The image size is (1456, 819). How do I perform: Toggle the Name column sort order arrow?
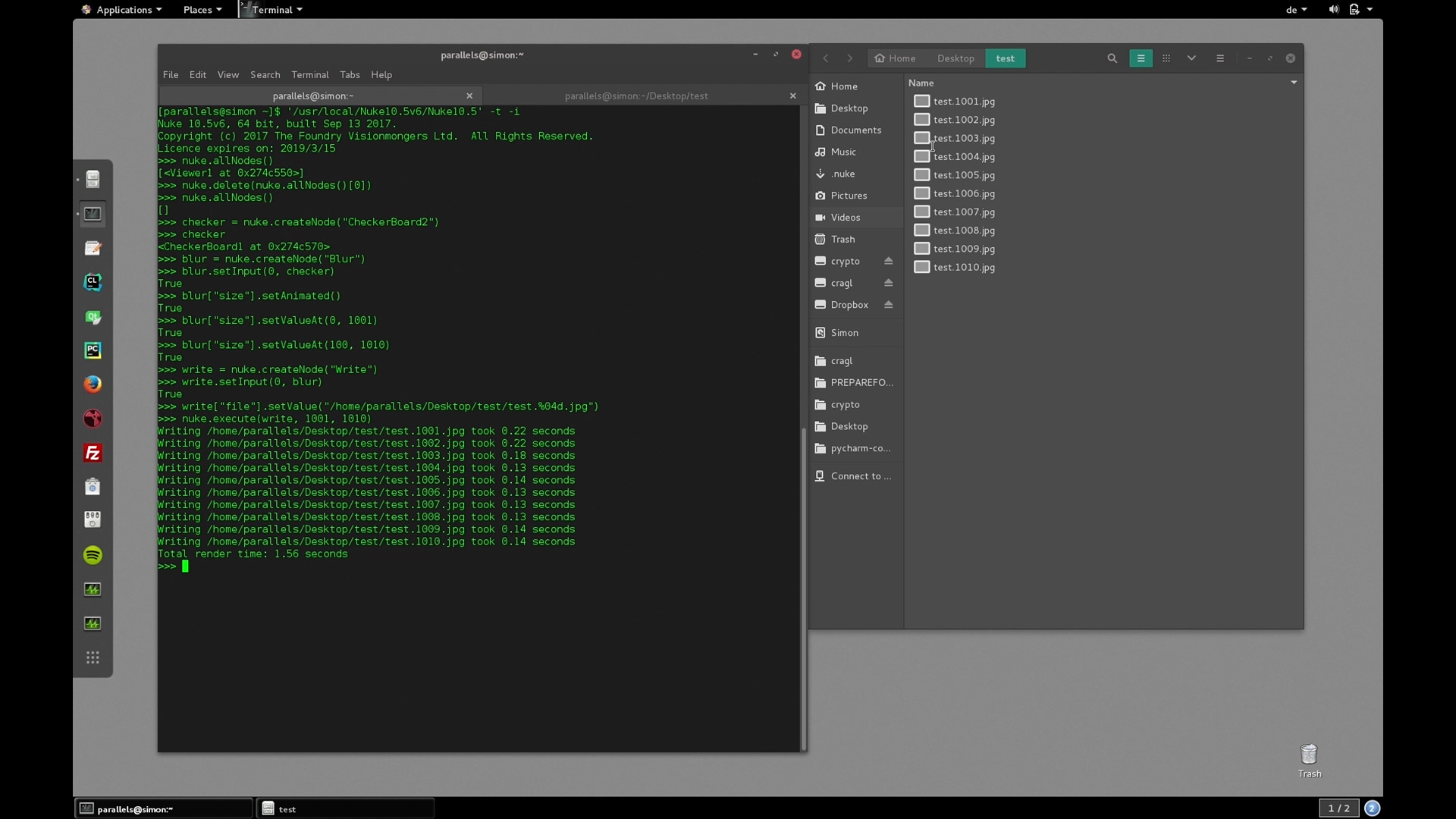pos(1294,83)
